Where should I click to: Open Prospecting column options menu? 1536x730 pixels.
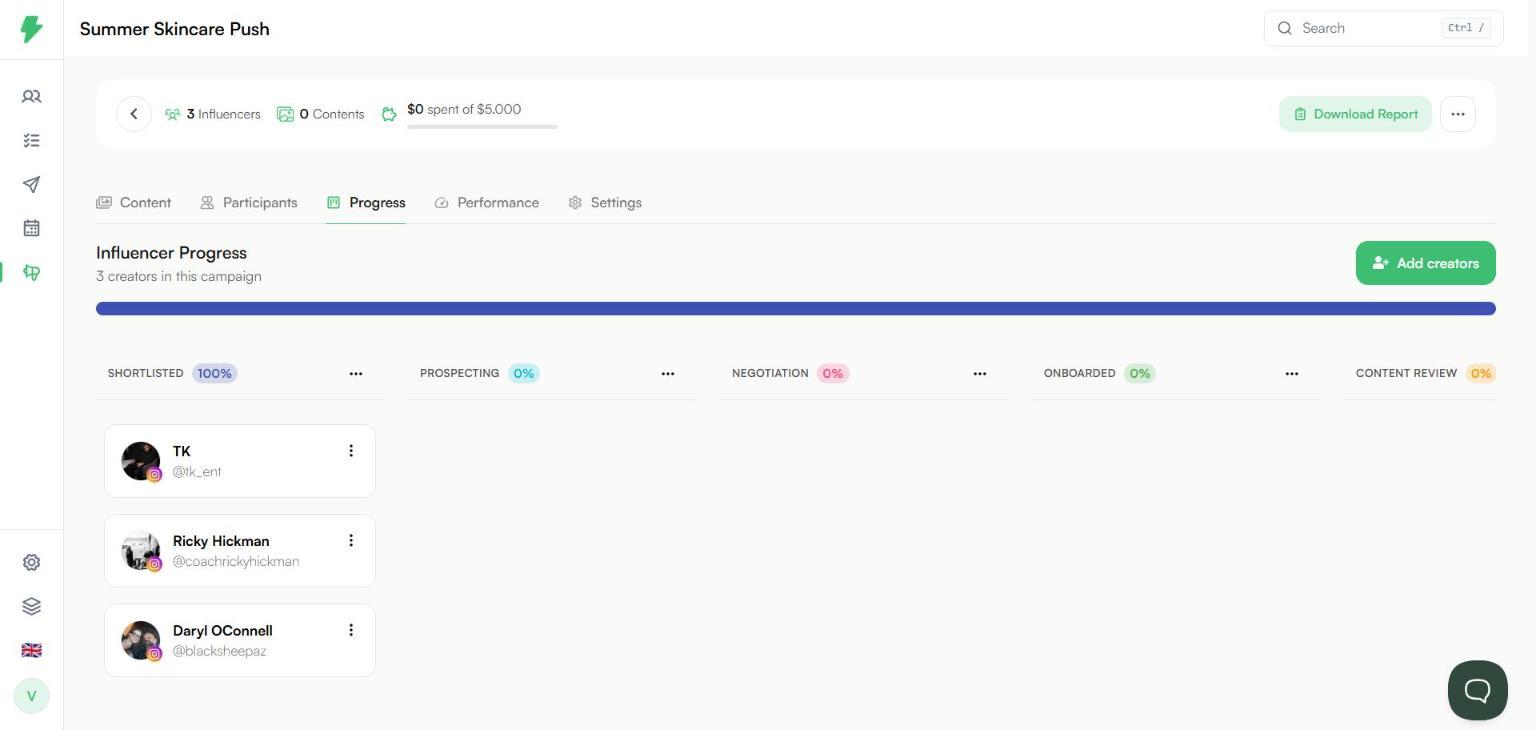[x=668, y=374]
